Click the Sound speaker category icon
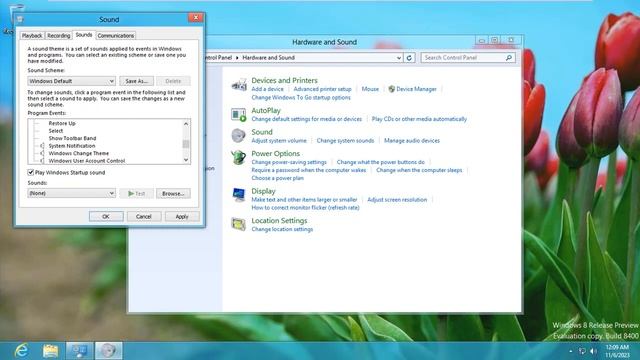 point(239,136)
